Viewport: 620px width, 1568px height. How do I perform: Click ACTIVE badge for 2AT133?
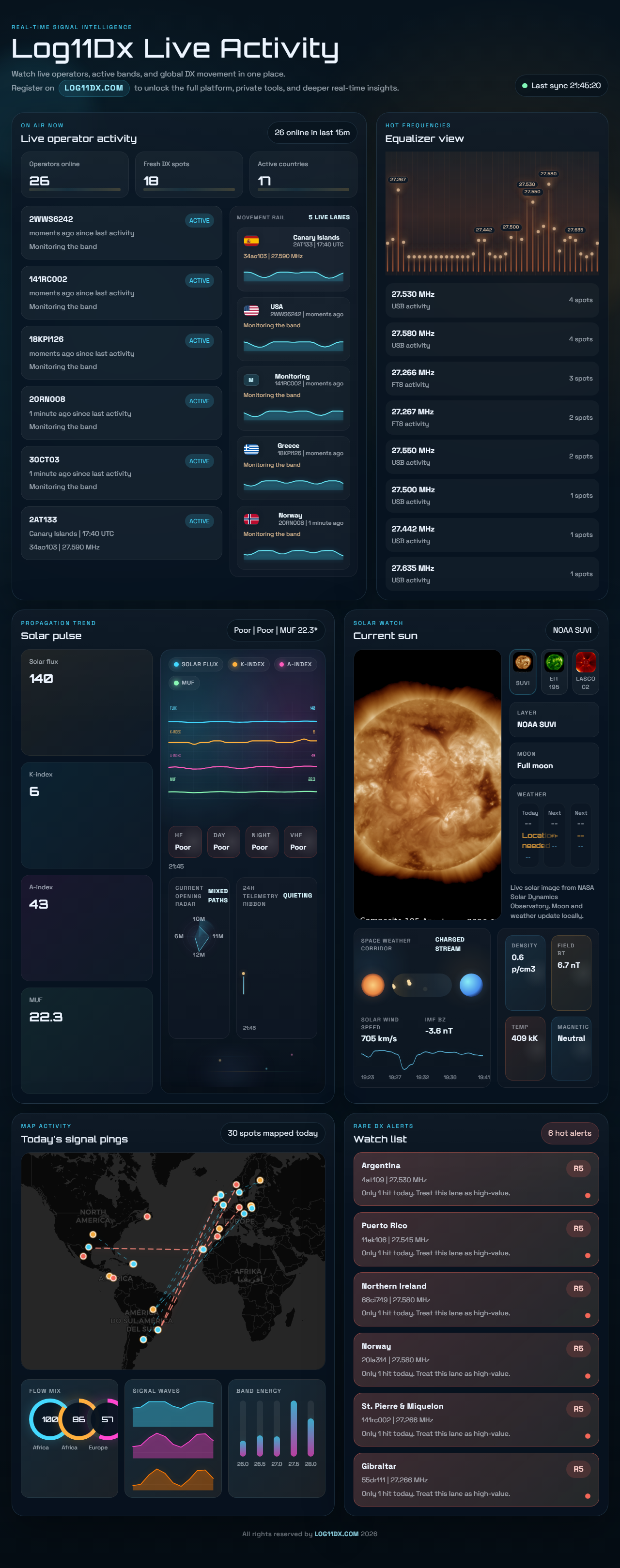(x=199, y=521)
